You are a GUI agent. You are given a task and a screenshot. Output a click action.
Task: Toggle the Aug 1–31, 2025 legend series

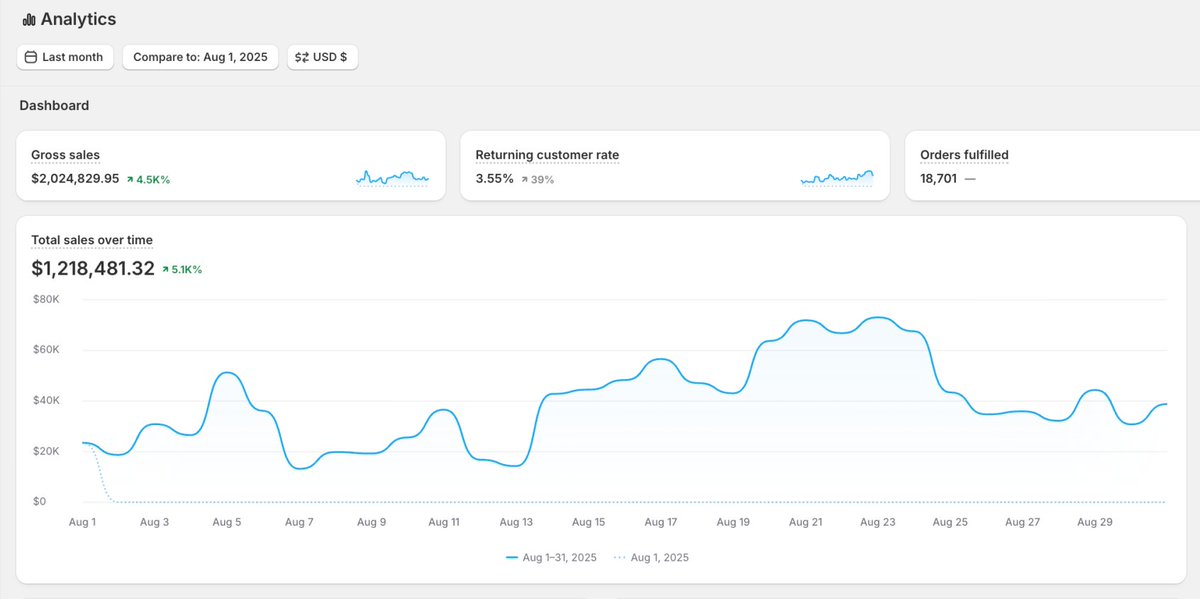point(553,557)
